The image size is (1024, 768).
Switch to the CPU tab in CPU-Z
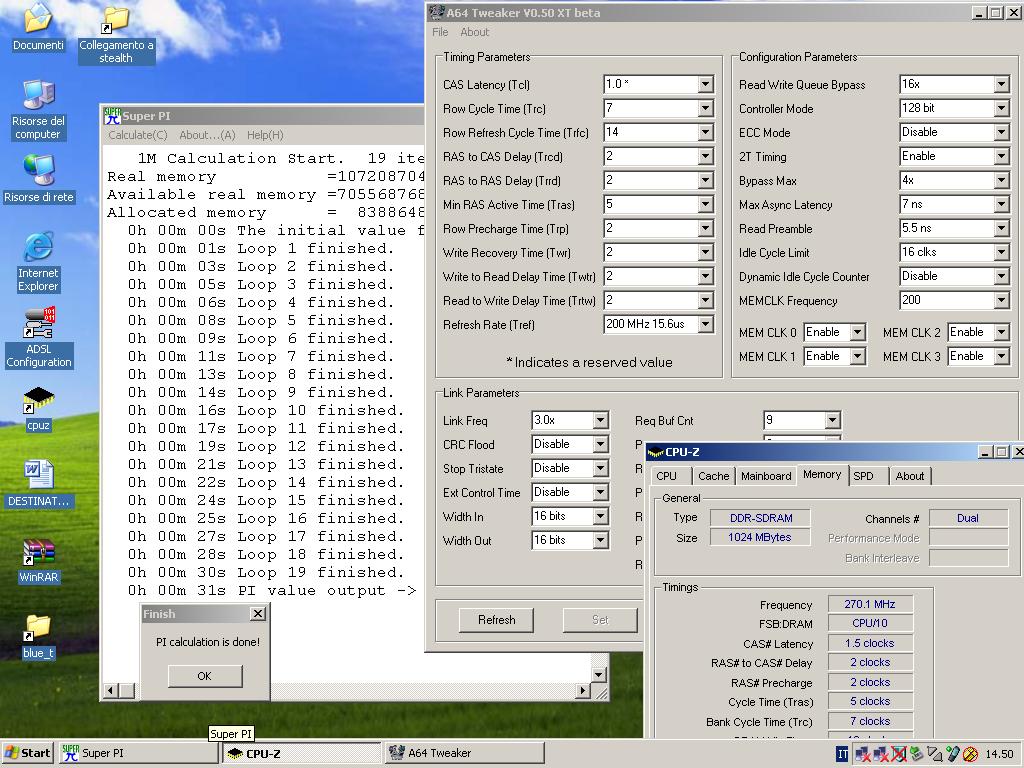coord(666,476)
